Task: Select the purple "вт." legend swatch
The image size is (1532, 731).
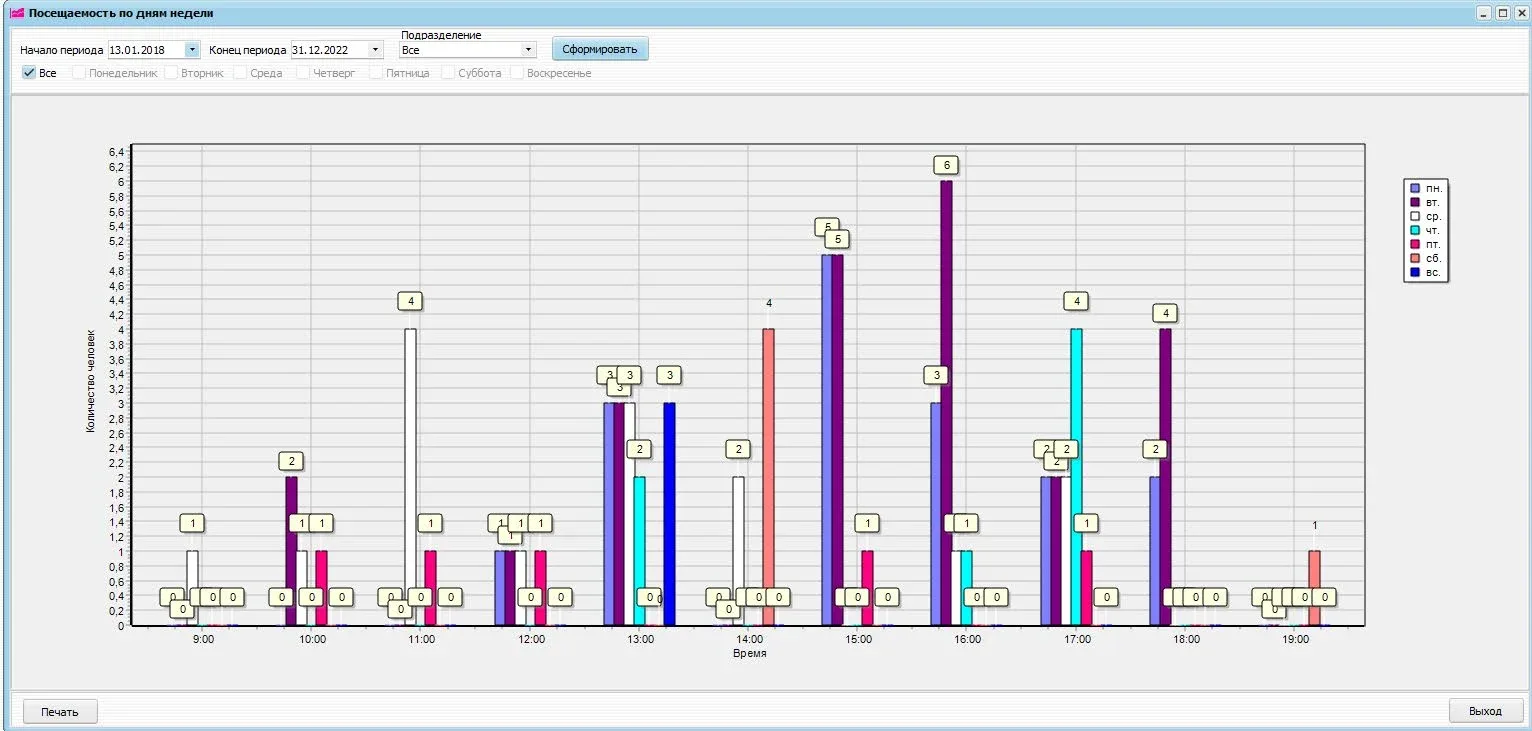Action: [x=1415, y=202]
